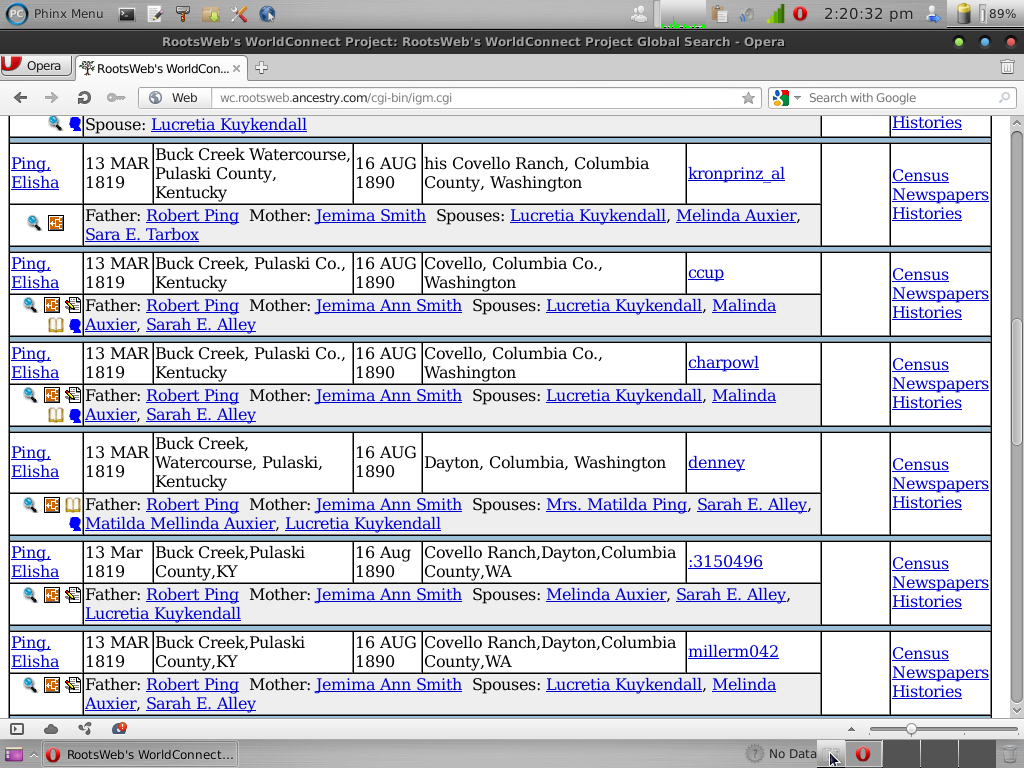Open search engine dropdown next to Google icon

coord(797,98)
